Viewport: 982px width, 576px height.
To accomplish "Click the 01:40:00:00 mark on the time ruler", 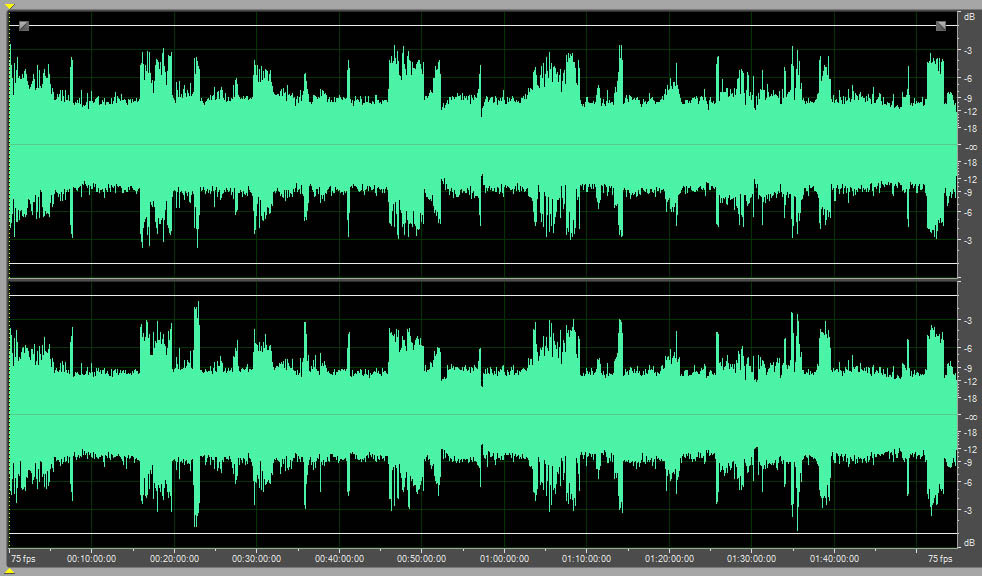I will tap(834, 558).
